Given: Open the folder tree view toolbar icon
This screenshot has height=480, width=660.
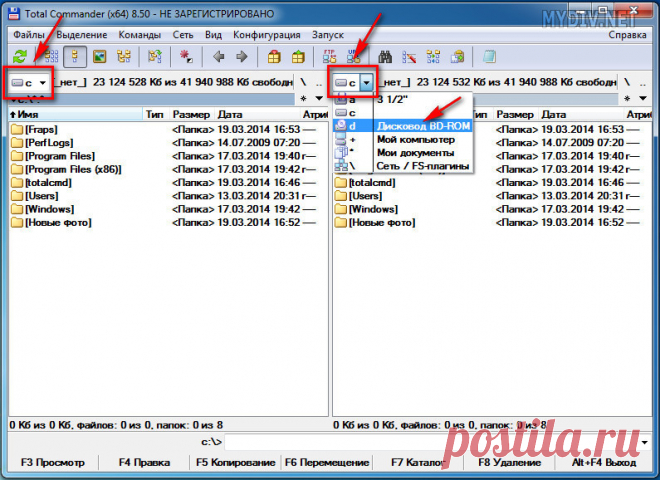Looking at the screenshot, I should 124,56.
